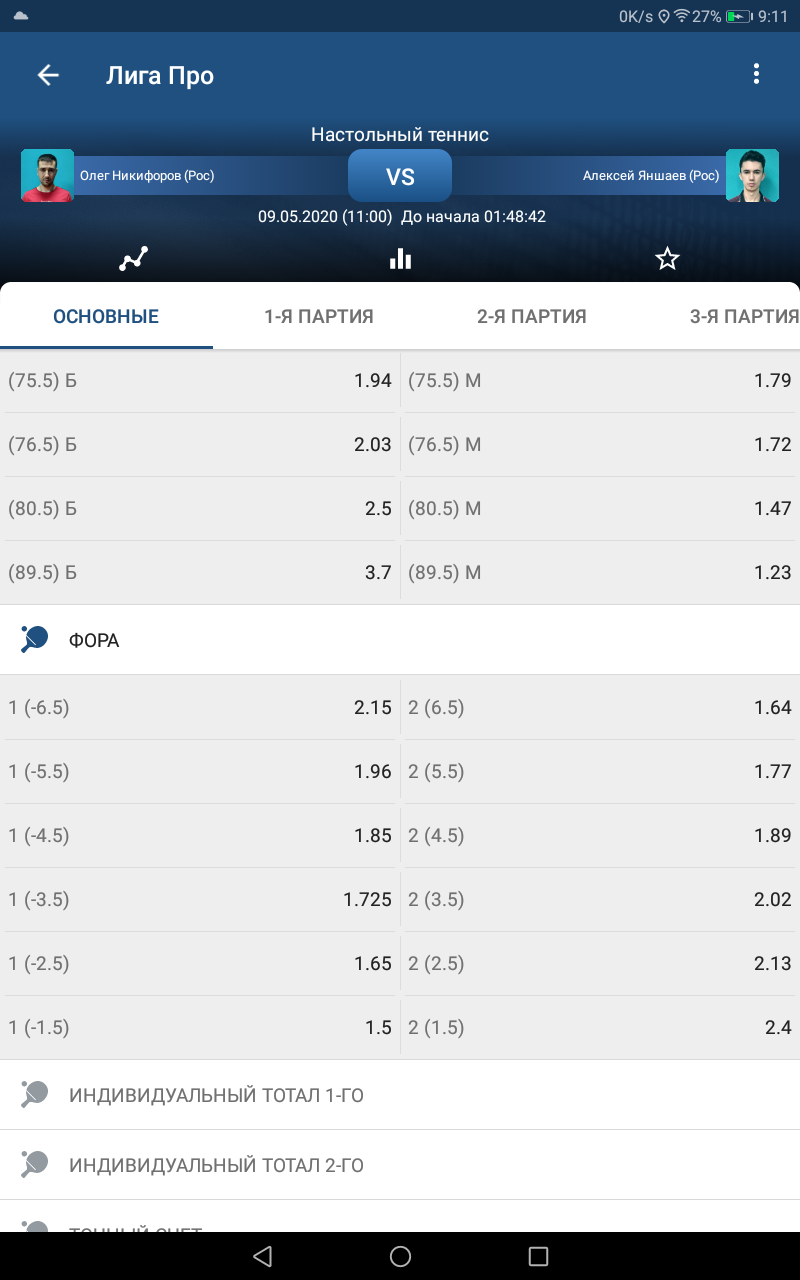Expand ИНДИВИДУАЛЬНЫЙ ТОТАЛ 2-ГО section

(x=400, y=1165)
